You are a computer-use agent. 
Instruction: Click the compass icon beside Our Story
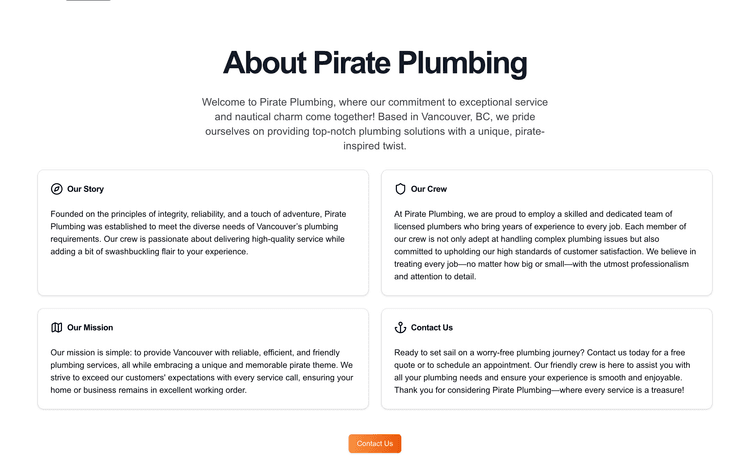(57, 189)
